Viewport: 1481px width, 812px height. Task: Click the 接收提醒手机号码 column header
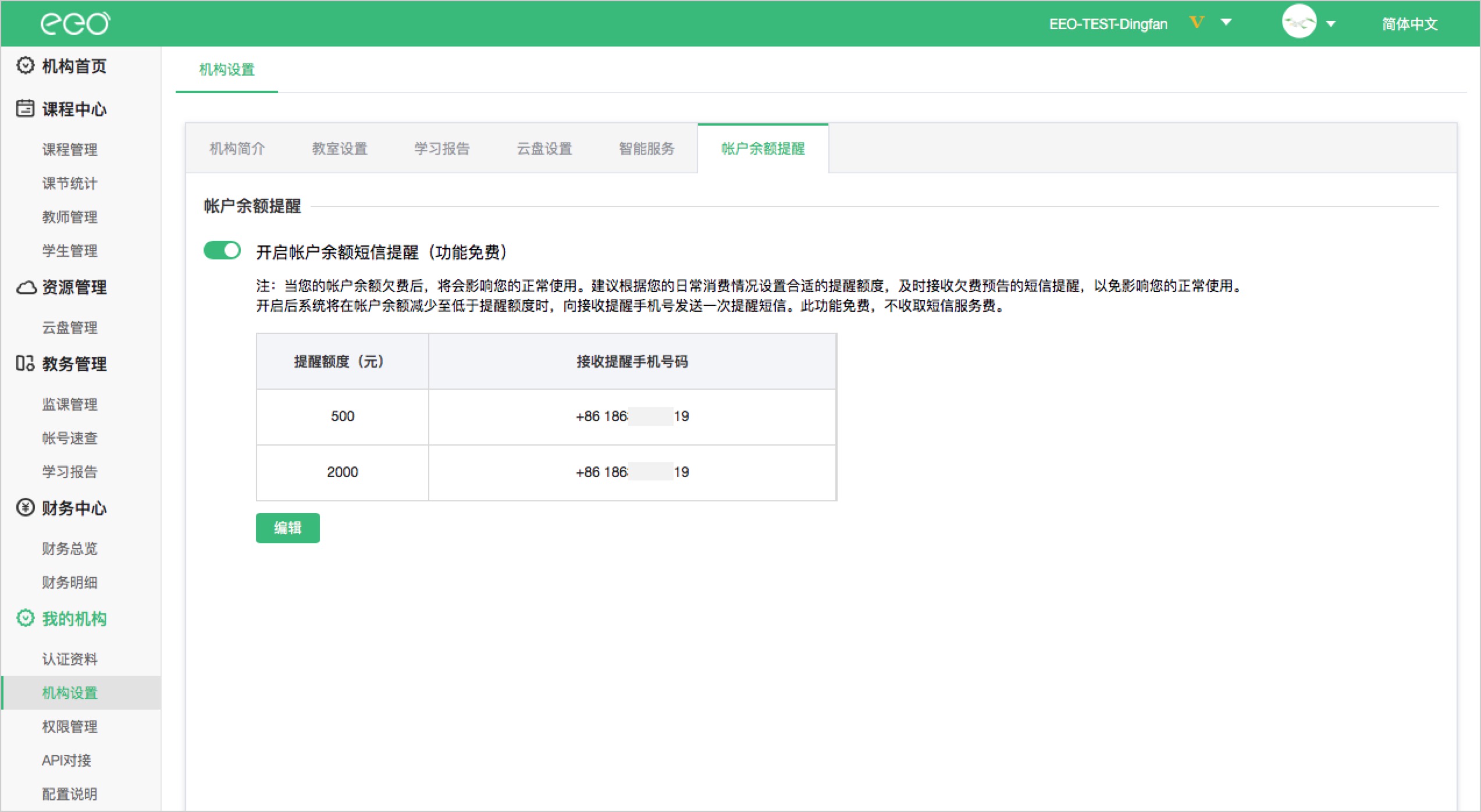pyautogui.click(x=632, y=362)
